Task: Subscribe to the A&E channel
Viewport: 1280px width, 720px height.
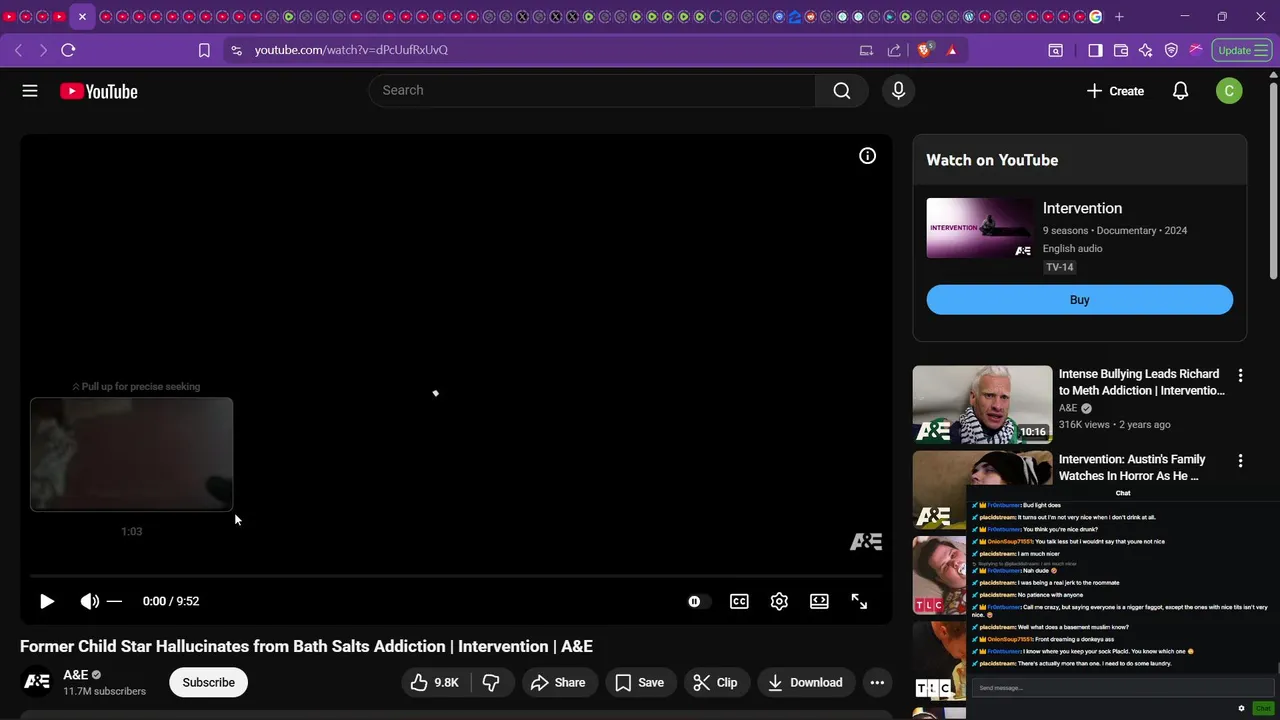Action: [209, 682]
